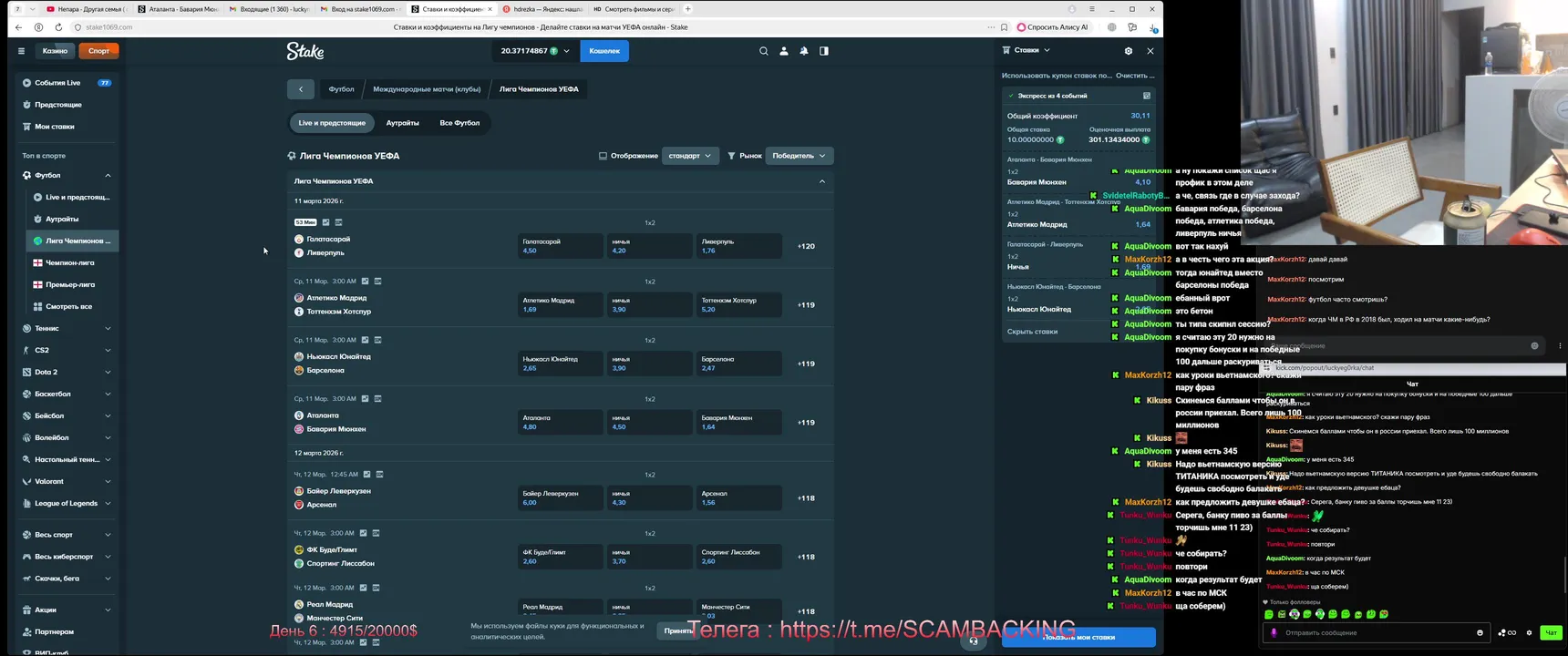Close the Ставки bet slip panel
Image resolution: width=1568 pixels, height=656 pixels.
point(1150,51)
